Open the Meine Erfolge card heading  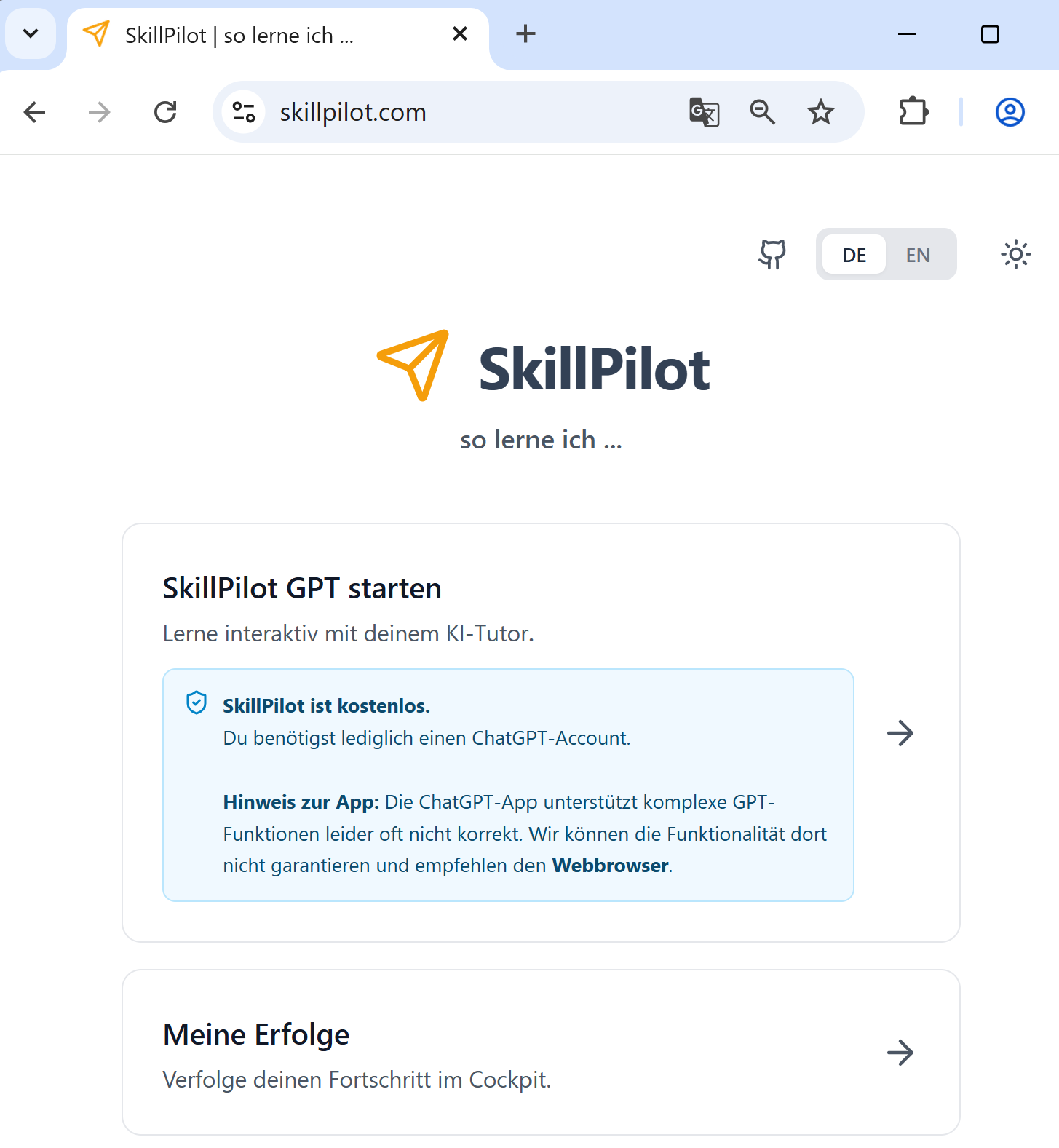(256, 1034)
